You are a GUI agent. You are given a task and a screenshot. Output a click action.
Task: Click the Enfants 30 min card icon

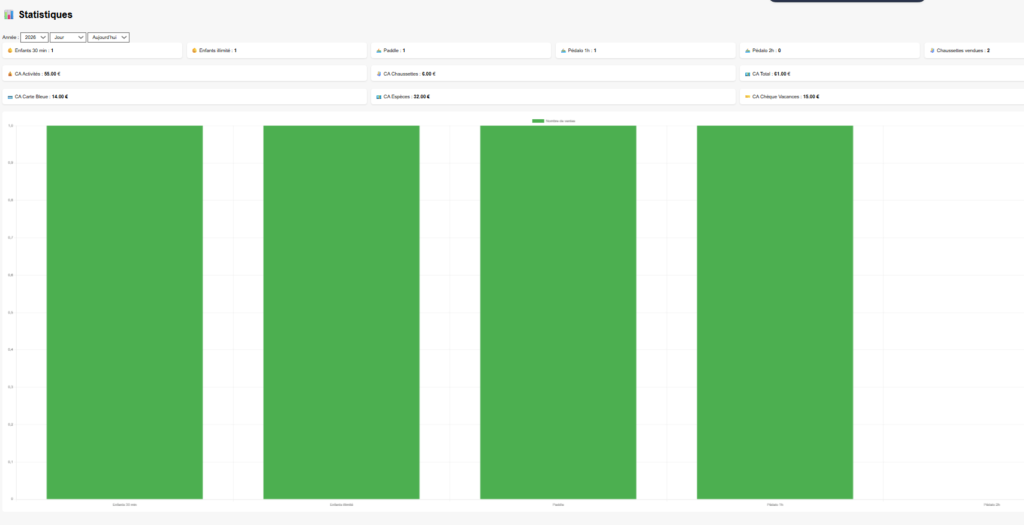10,50
